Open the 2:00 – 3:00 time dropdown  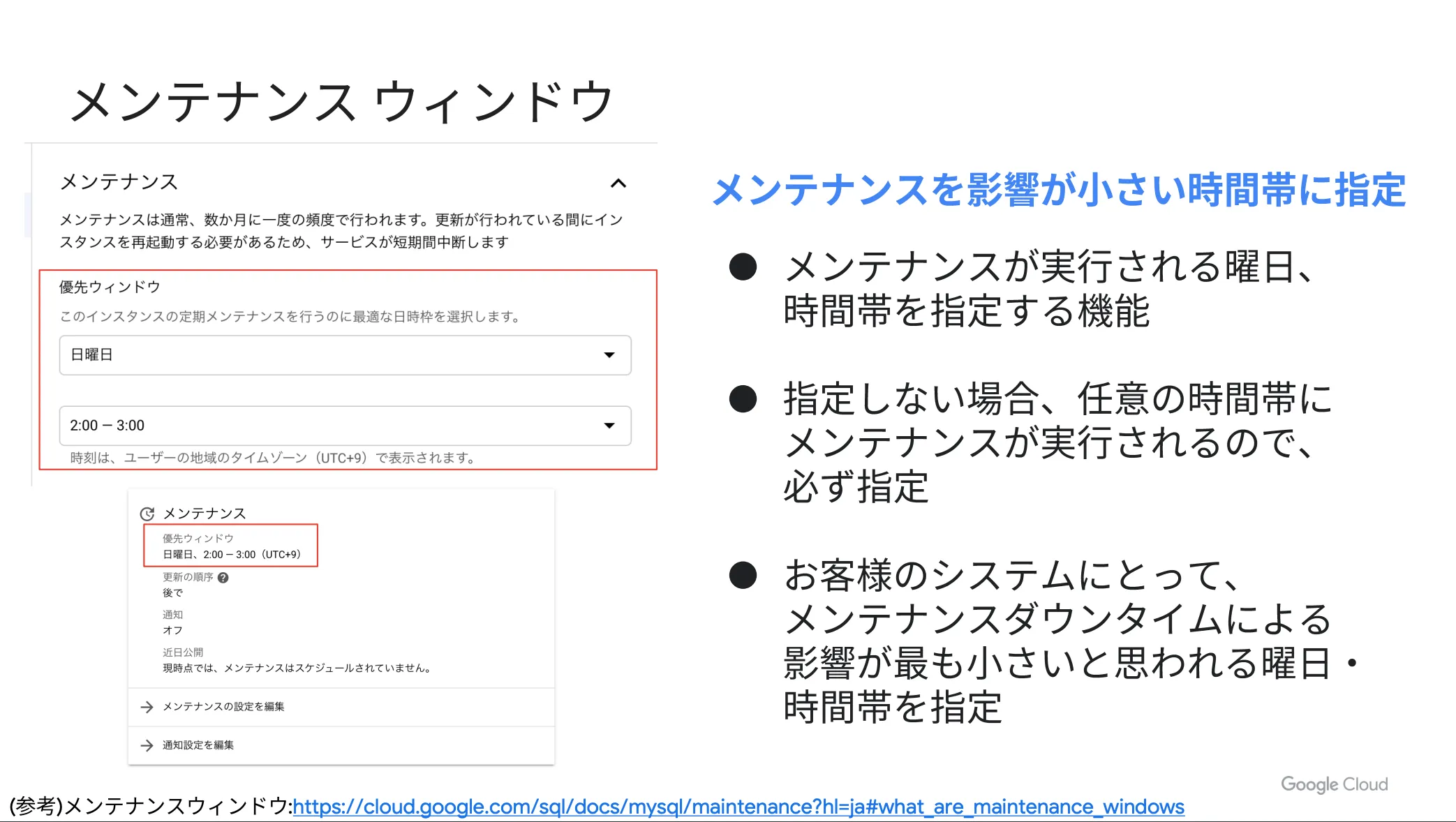346,426
